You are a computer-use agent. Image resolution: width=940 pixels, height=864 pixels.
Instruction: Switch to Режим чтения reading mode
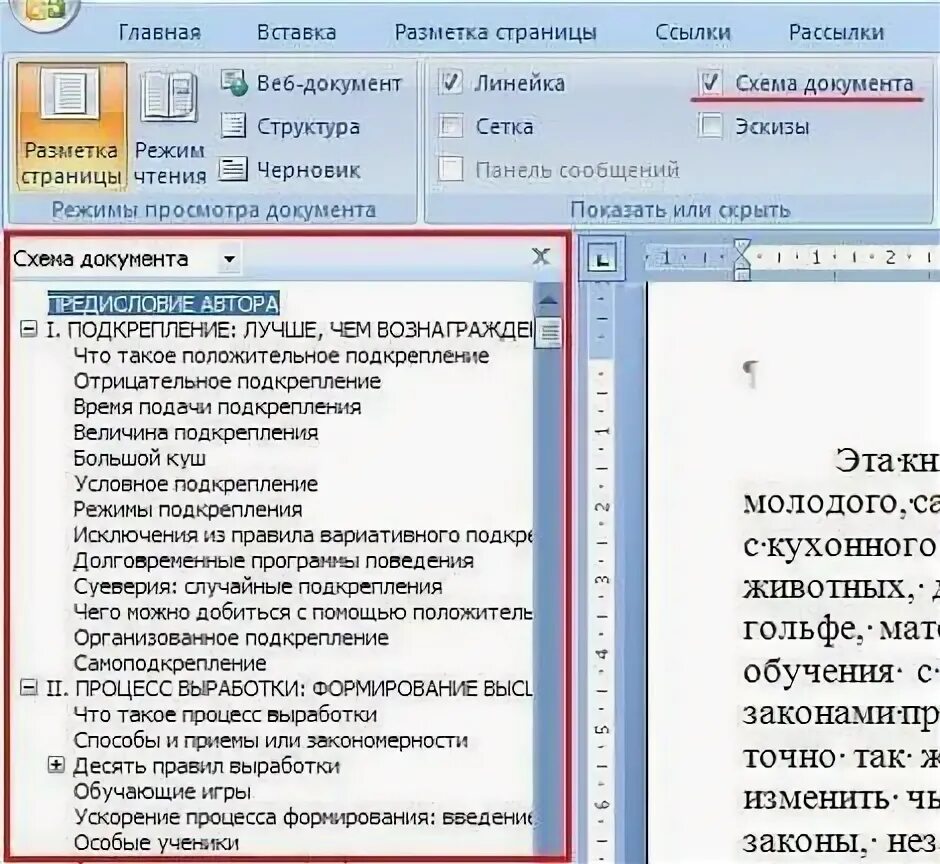tap(170, 127)
